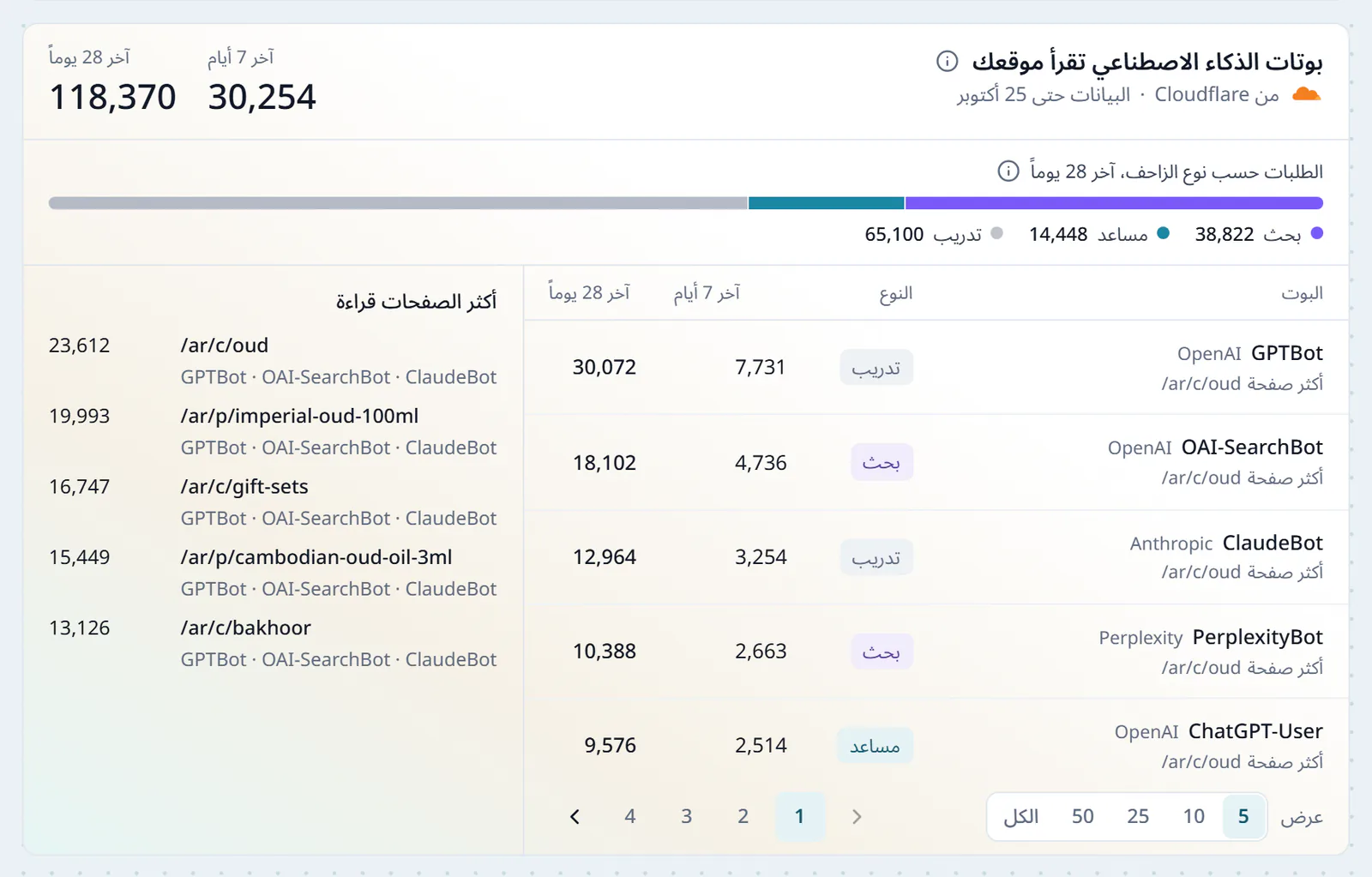Click the purple search segment of the bar
1372x877 pixels.
click(x=1114, y=203)
